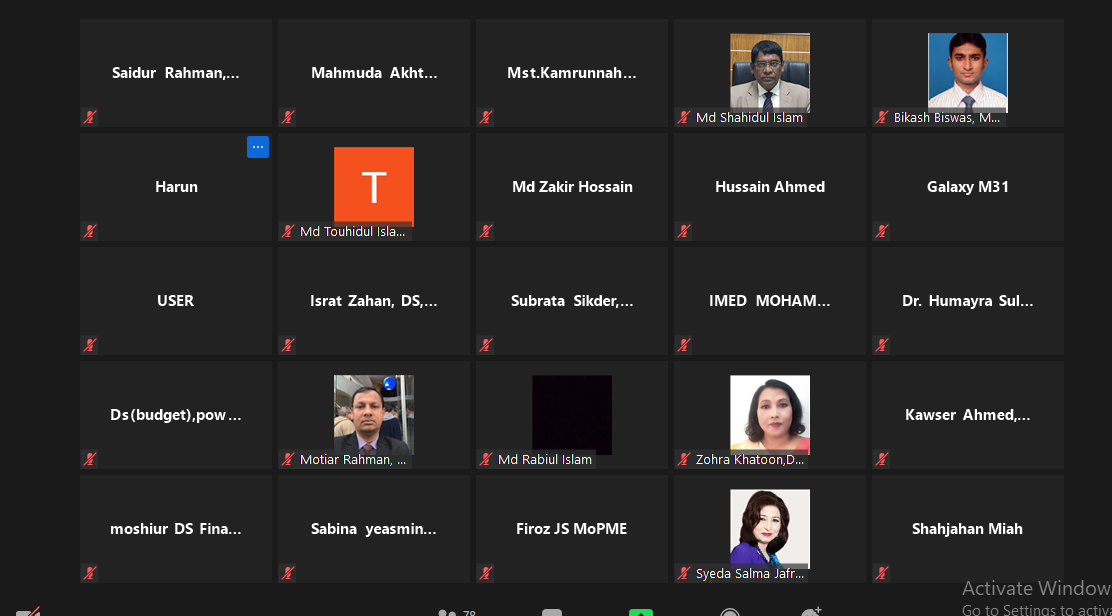Click muted mic icon on Galaxy M31 tile
Image resolution: width=1112 pixels, height=616 pixels.
(x=882, y=231)
